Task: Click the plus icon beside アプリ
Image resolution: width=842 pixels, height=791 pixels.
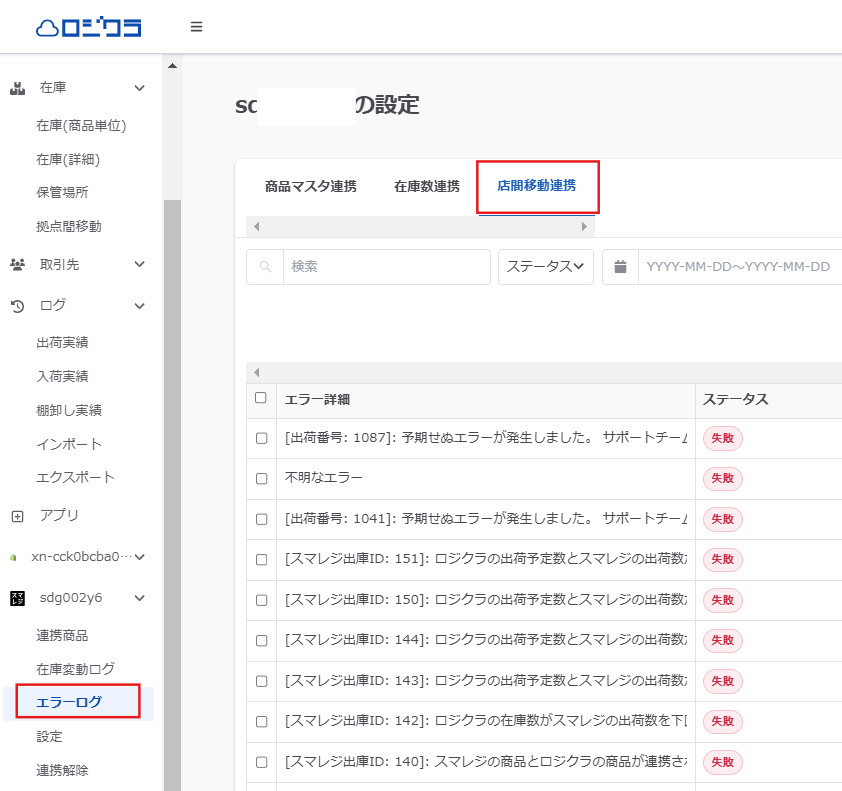Action: pyautogui.click(x=17, y=516)
